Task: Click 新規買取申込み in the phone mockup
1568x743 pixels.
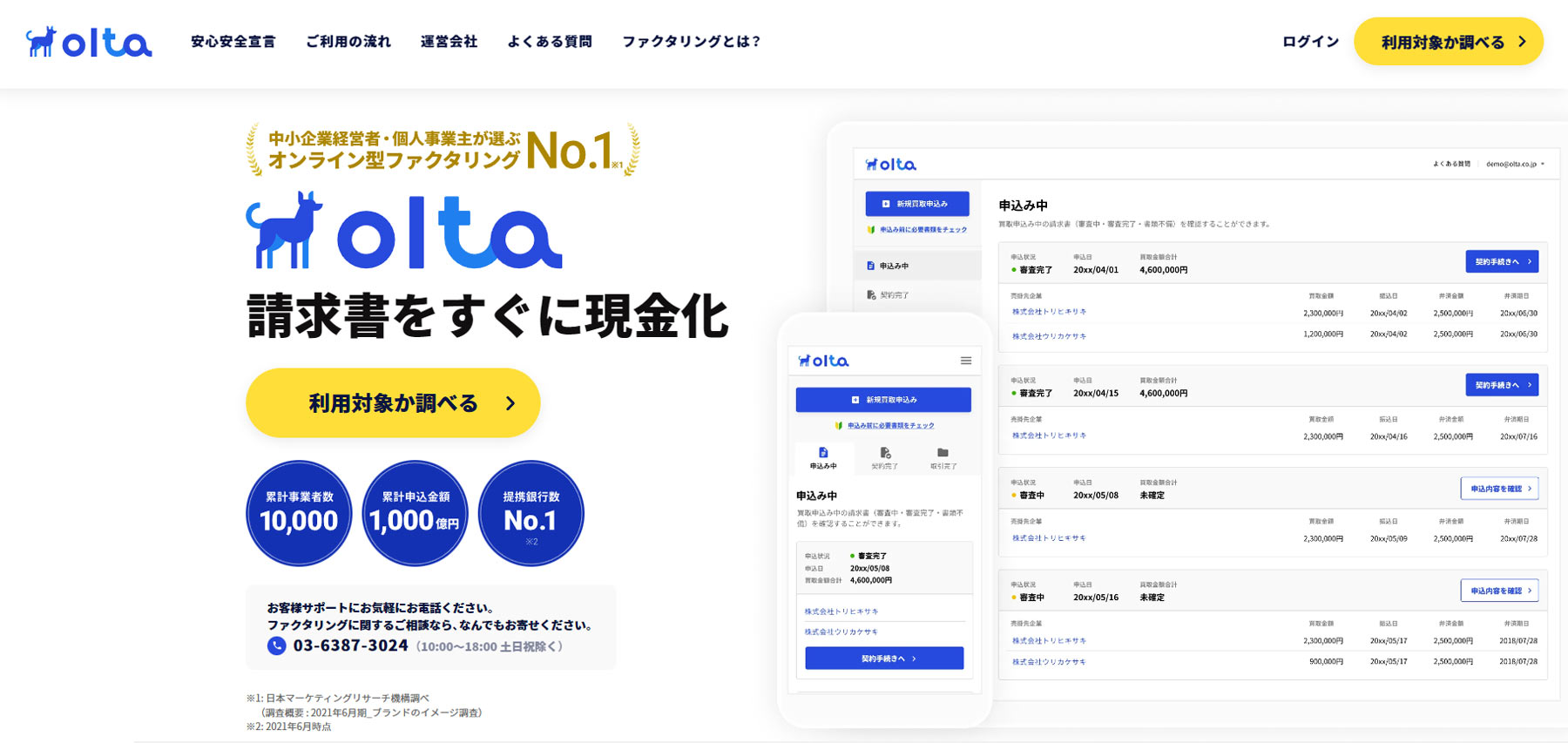Action: 883,400
